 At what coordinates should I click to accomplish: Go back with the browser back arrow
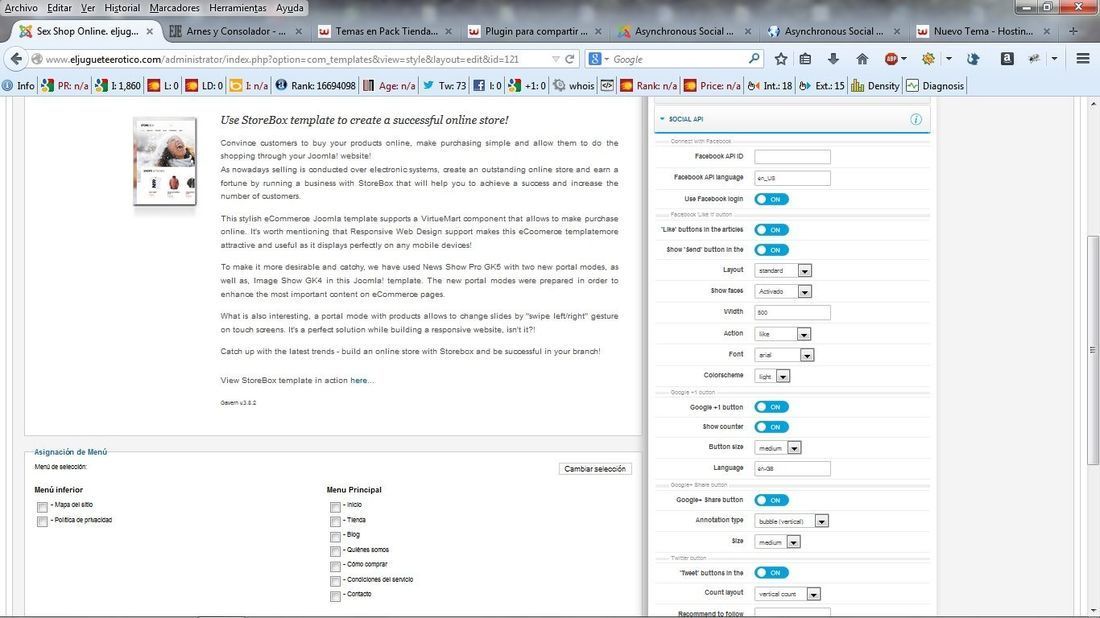[x=16, y=60]
